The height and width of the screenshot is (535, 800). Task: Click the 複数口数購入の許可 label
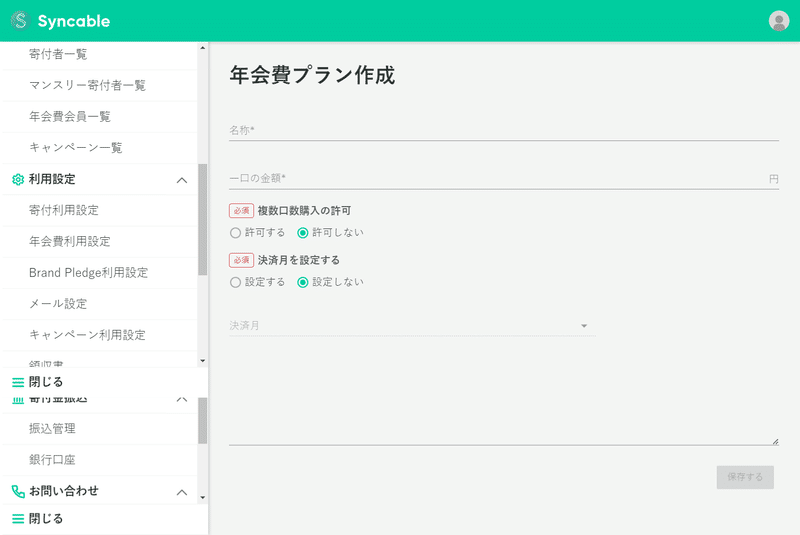304,211
